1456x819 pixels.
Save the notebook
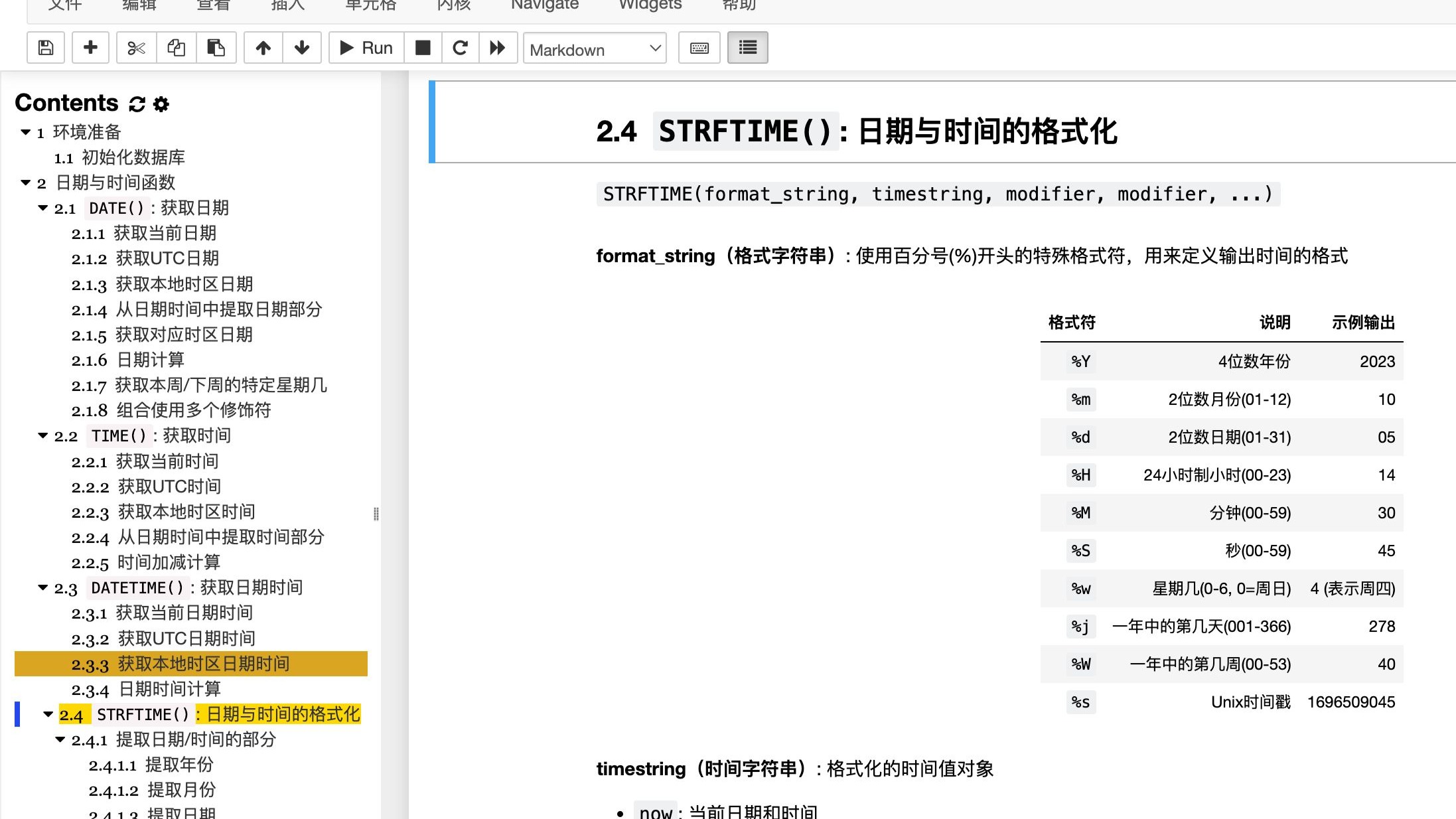[x=45, y=47]
